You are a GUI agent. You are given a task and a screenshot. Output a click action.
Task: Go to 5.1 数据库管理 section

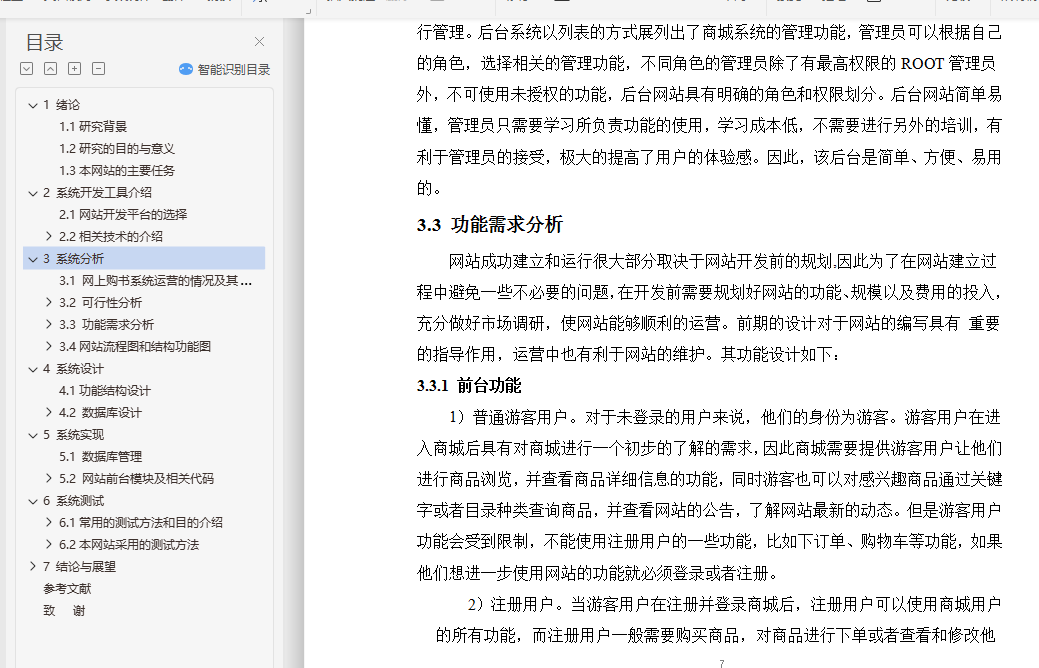[100, 456]
